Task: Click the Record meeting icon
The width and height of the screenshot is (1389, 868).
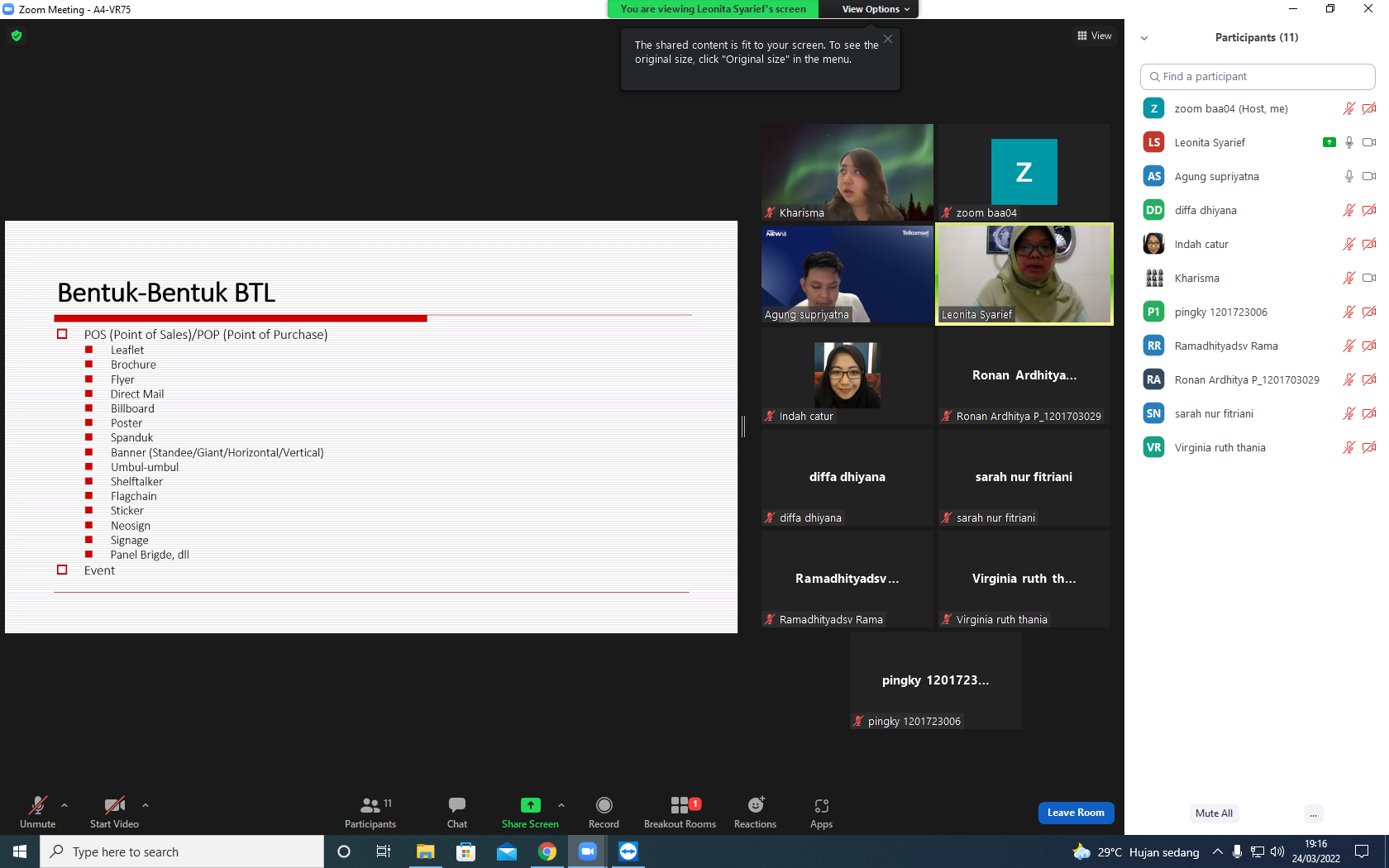Action: pos(604,805)
